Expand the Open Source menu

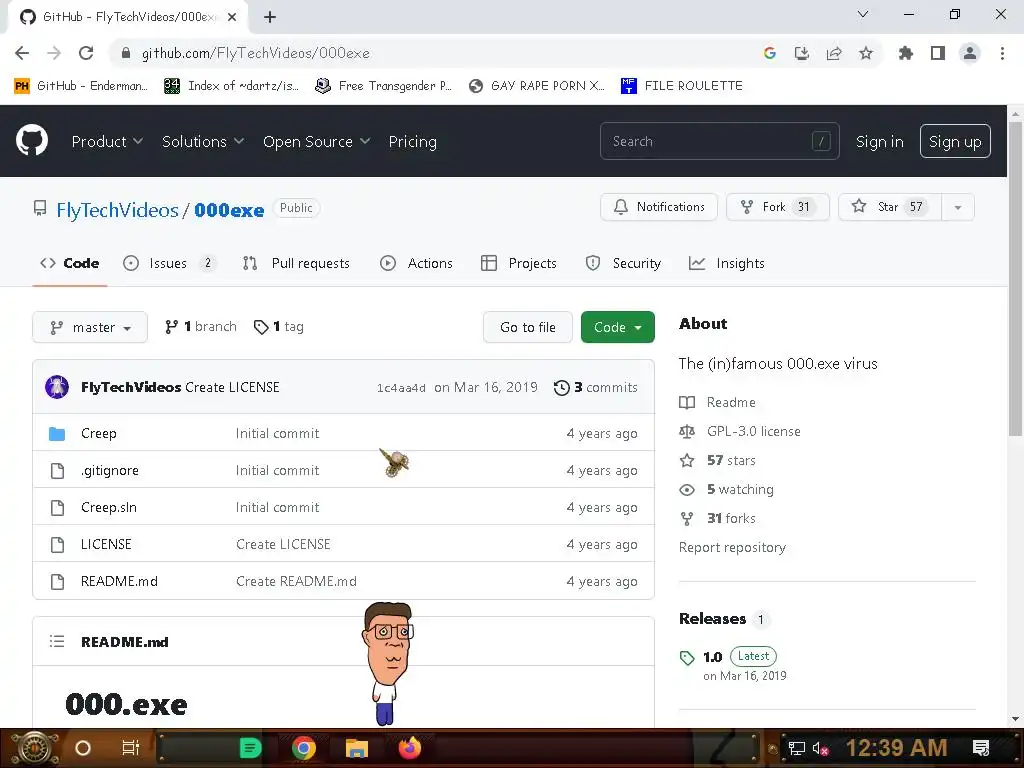[317, 141]
